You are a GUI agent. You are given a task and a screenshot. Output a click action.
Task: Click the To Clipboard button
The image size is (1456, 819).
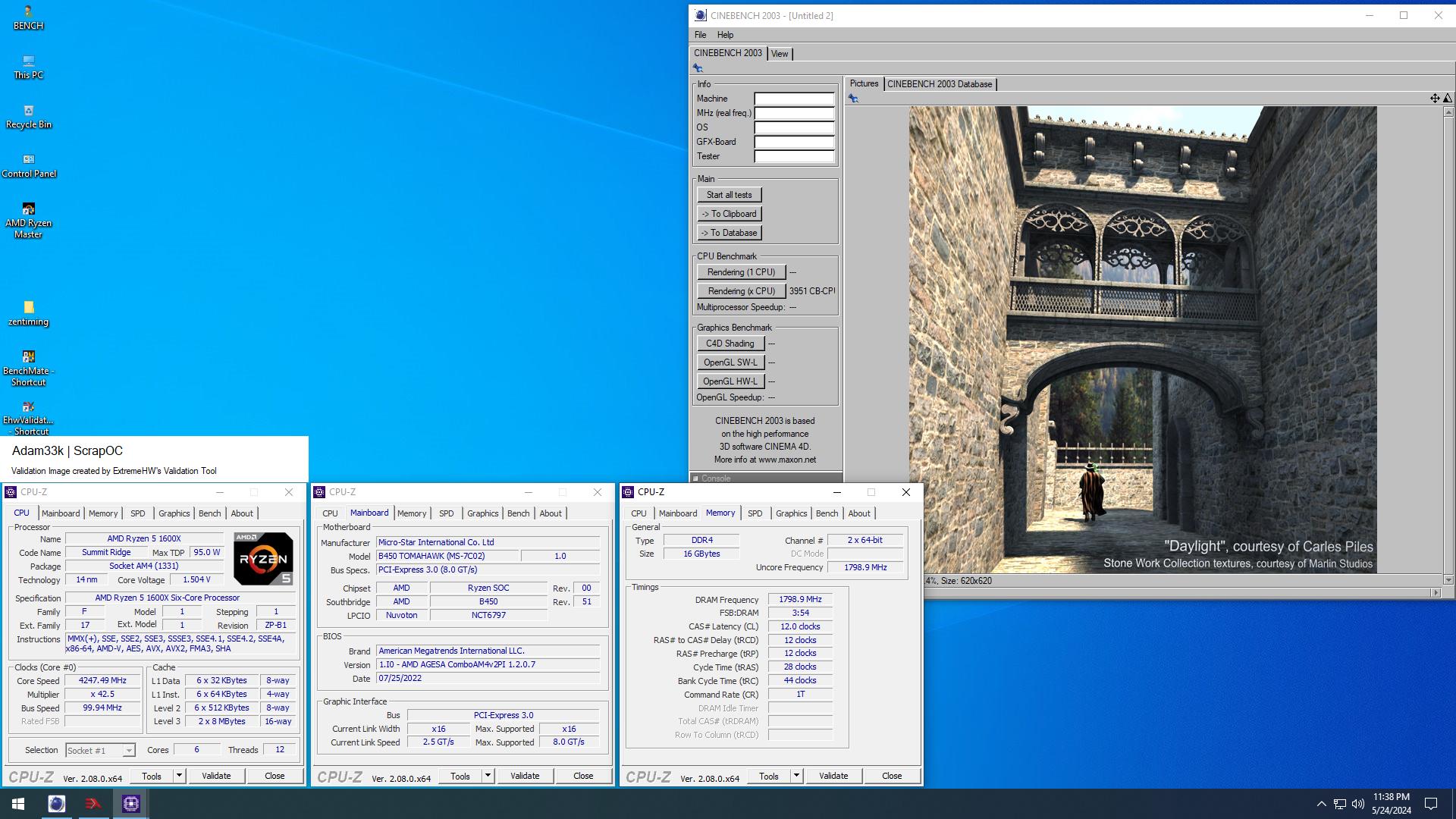729,214
